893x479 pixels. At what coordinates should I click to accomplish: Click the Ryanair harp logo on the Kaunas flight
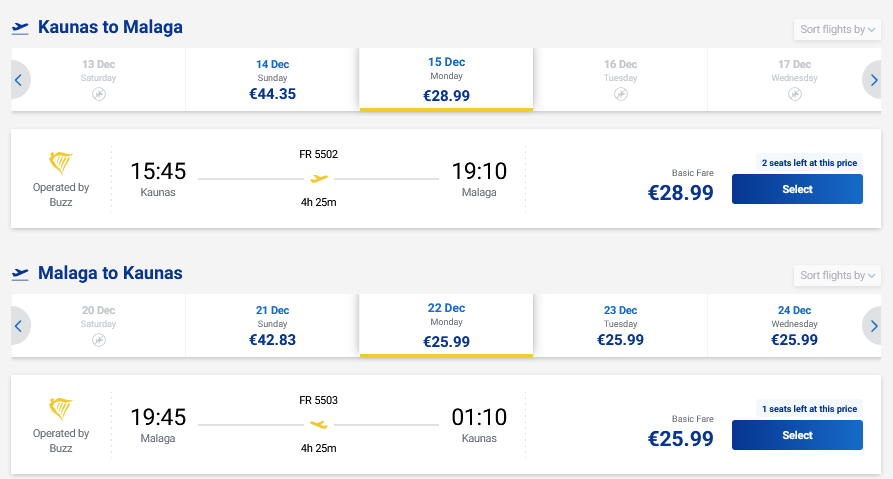pyautogui.click(x=61, y=163)
